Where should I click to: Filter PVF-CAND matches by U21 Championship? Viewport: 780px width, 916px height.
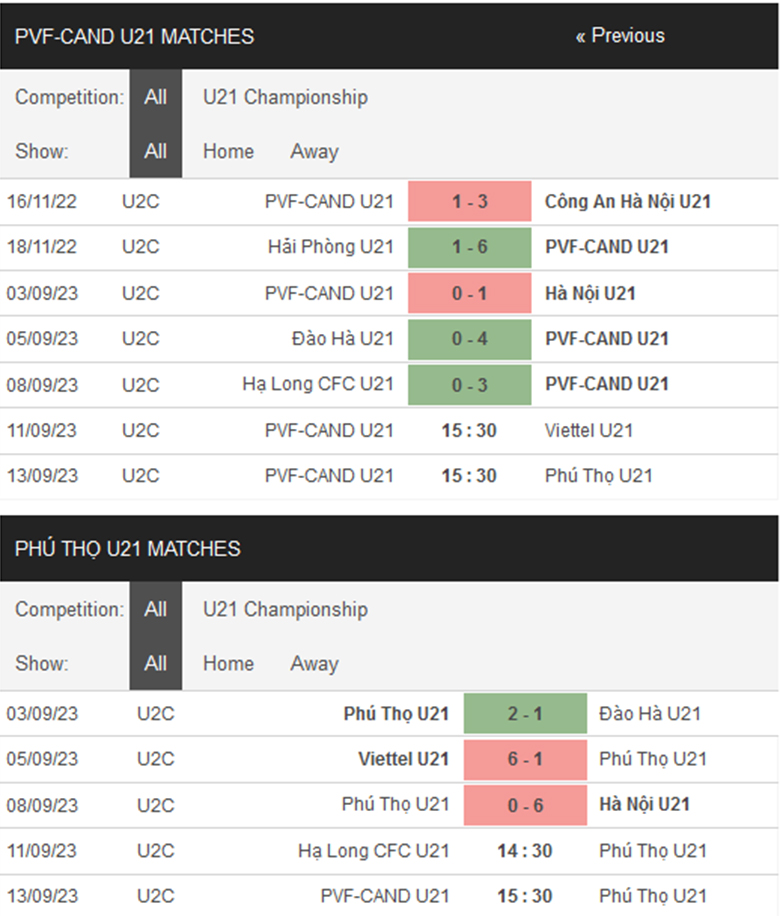coord(285,97)
